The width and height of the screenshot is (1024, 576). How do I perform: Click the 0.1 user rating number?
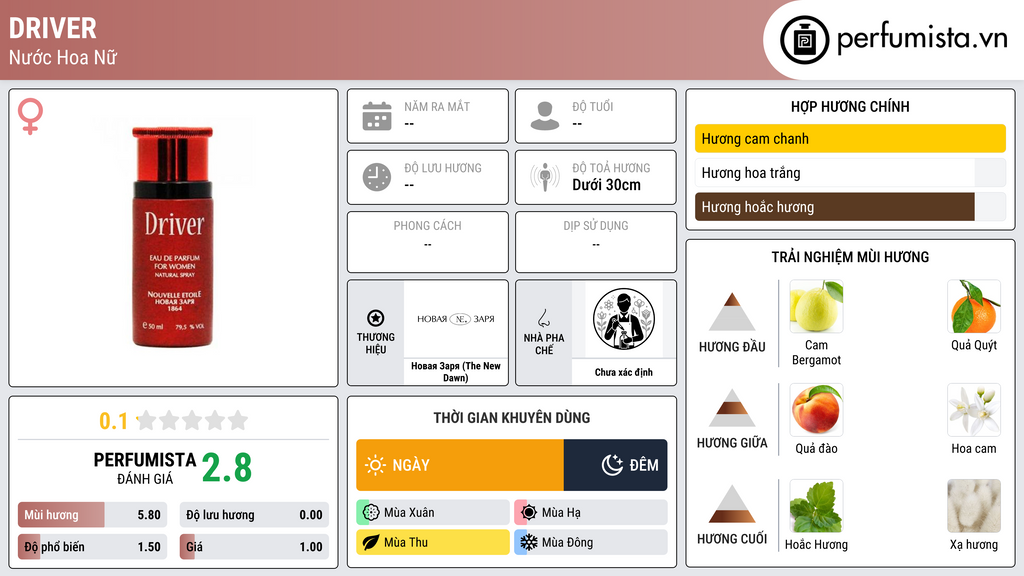pyautogui.click(x=114, y=421)
